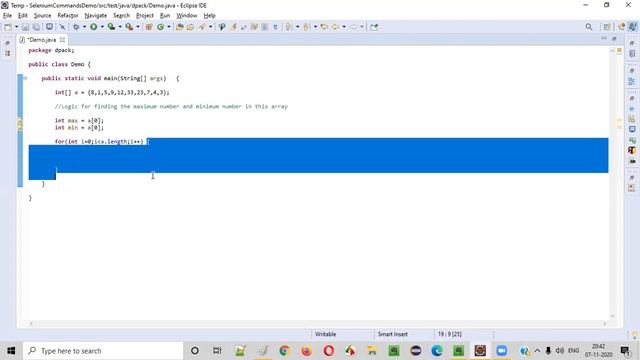
Task: Open the Navigate menu
Action: click(x=96, y=16)
